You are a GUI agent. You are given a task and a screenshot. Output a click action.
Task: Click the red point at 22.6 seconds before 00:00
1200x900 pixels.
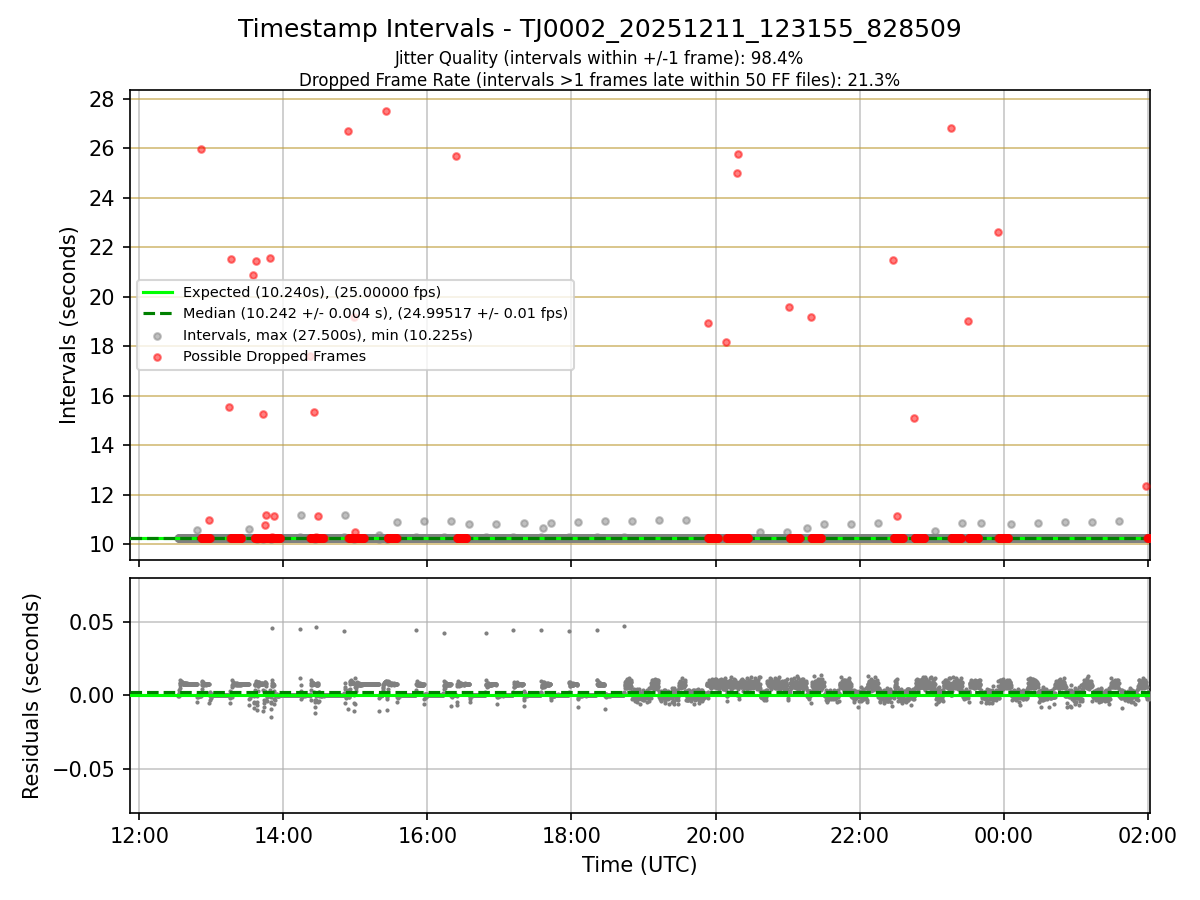coord(998,232)
